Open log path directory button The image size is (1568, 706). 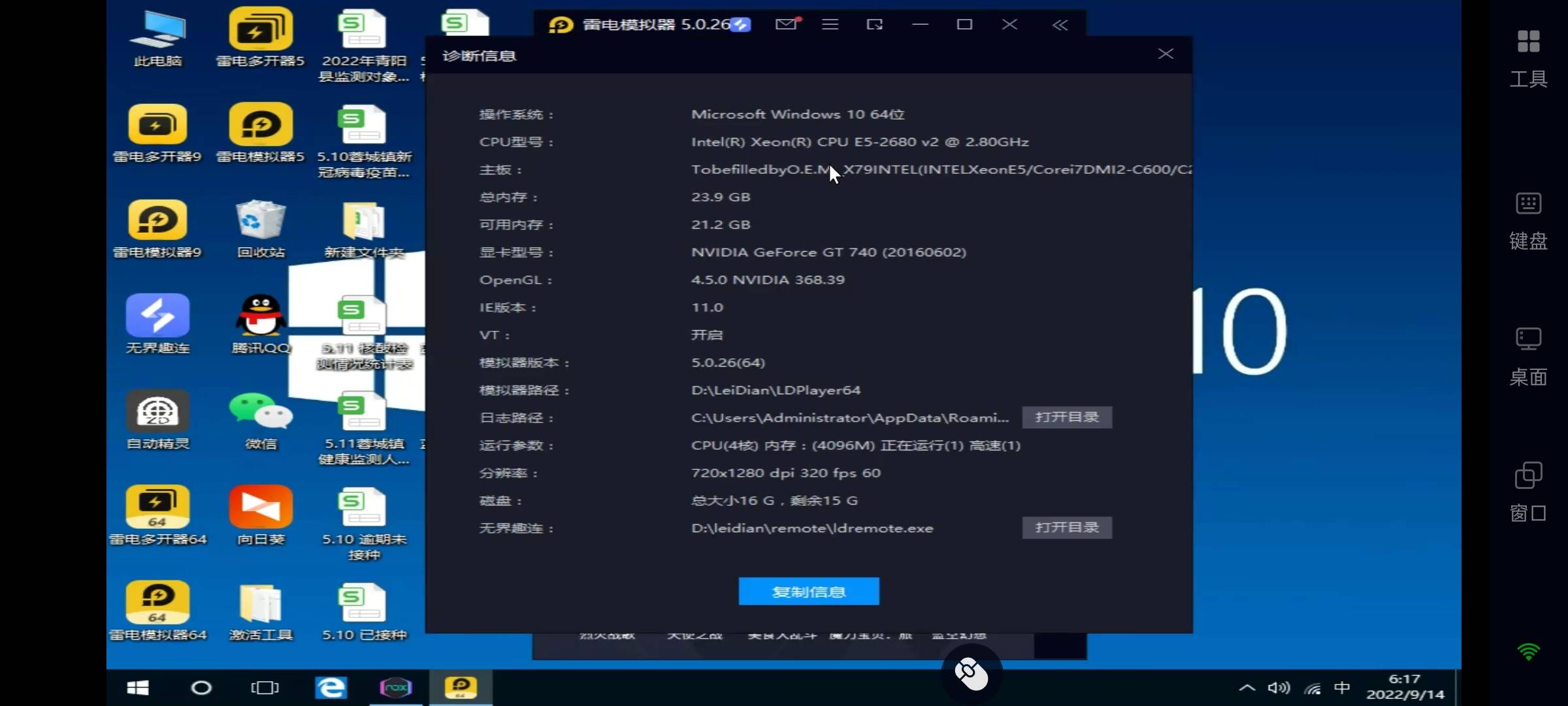(1067, 417)
